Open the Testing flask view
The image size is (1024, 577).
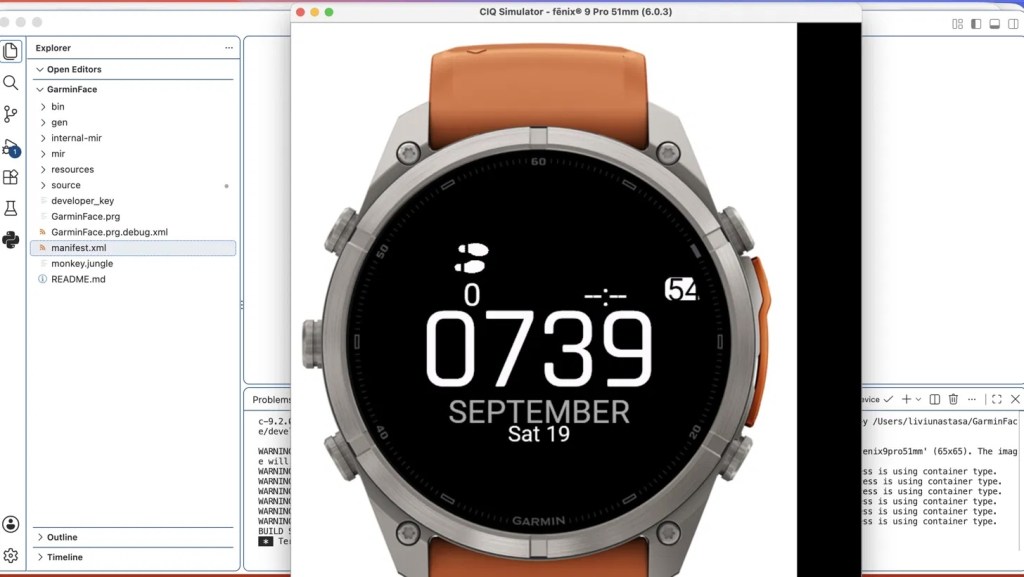(10, 208)
